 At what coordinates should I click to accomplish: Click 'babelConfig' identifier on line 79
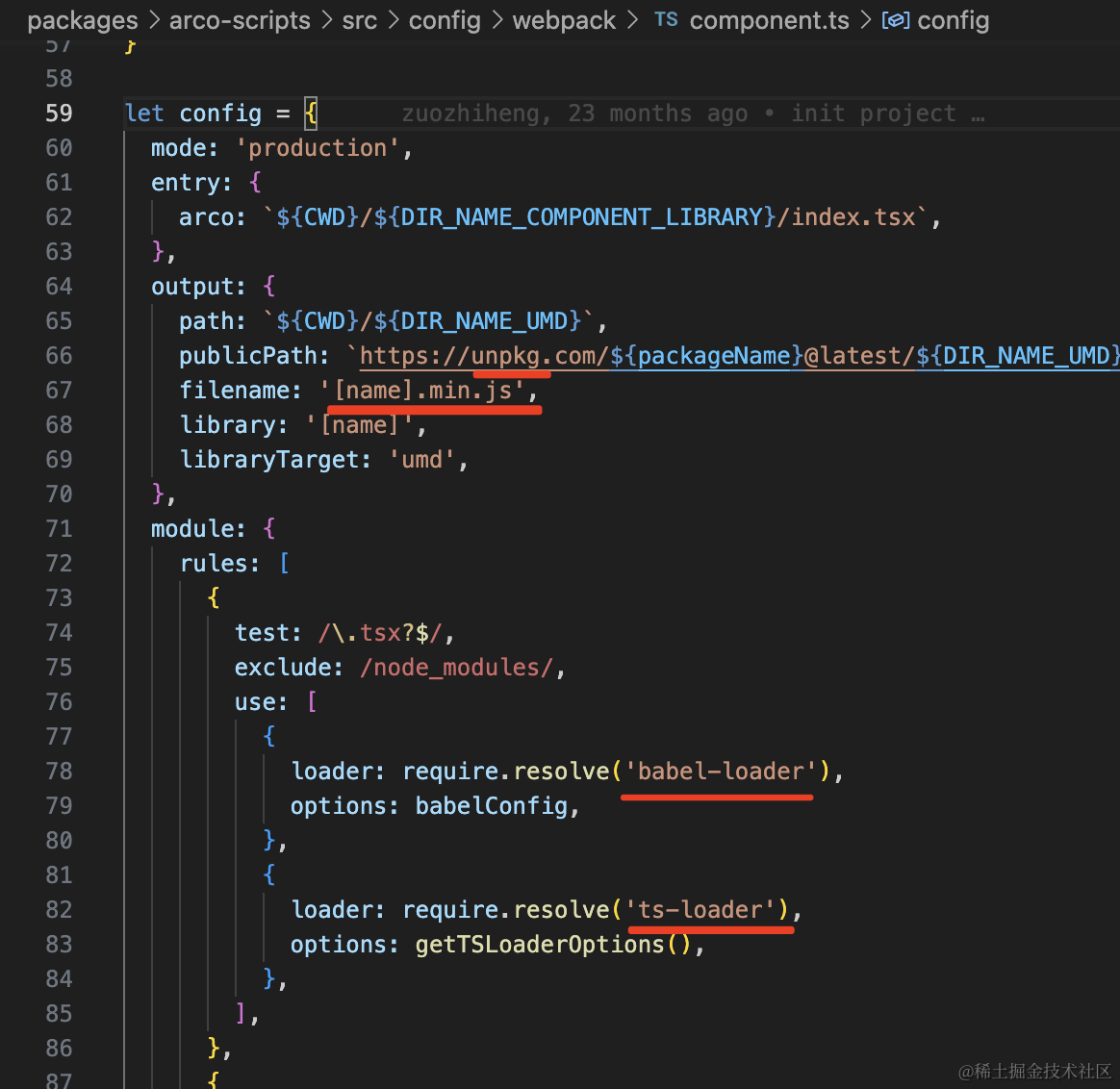492,806
